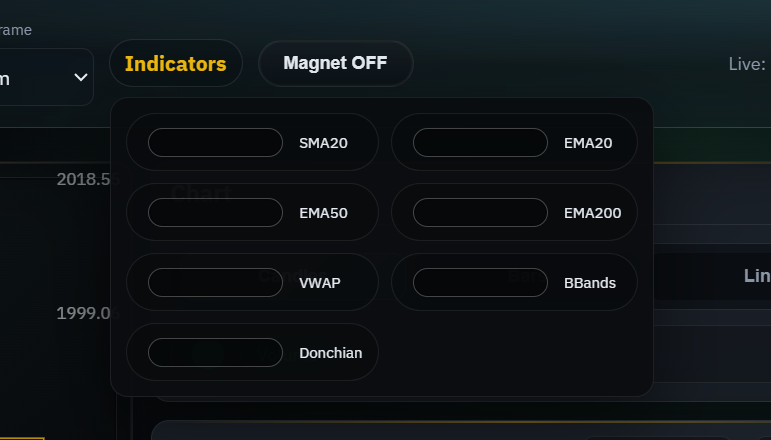Enable the EMA20 indicator pill switch

[480, 143]
